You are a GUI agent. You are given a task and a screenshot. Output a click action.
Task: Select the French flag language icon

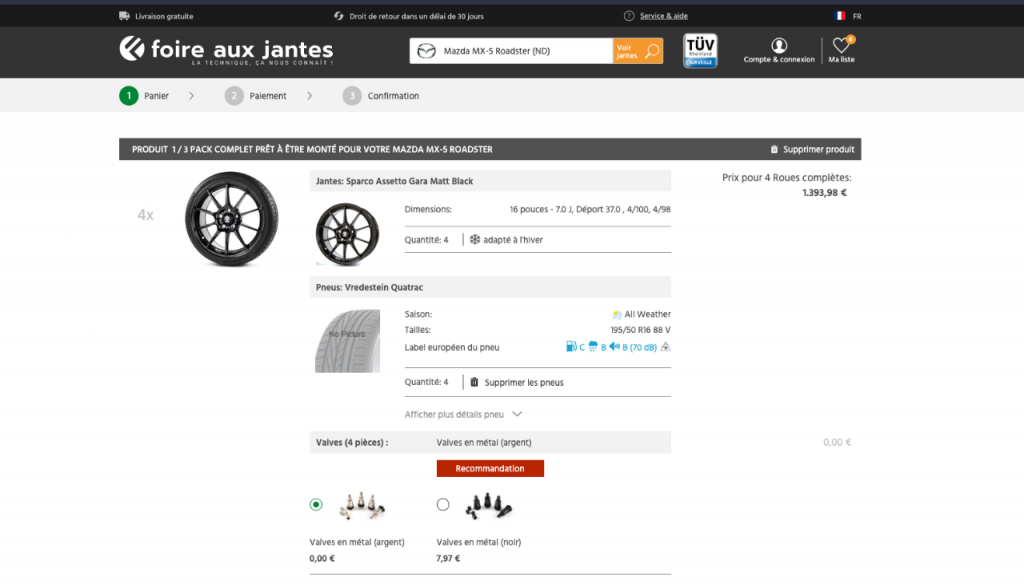(840, 16)
